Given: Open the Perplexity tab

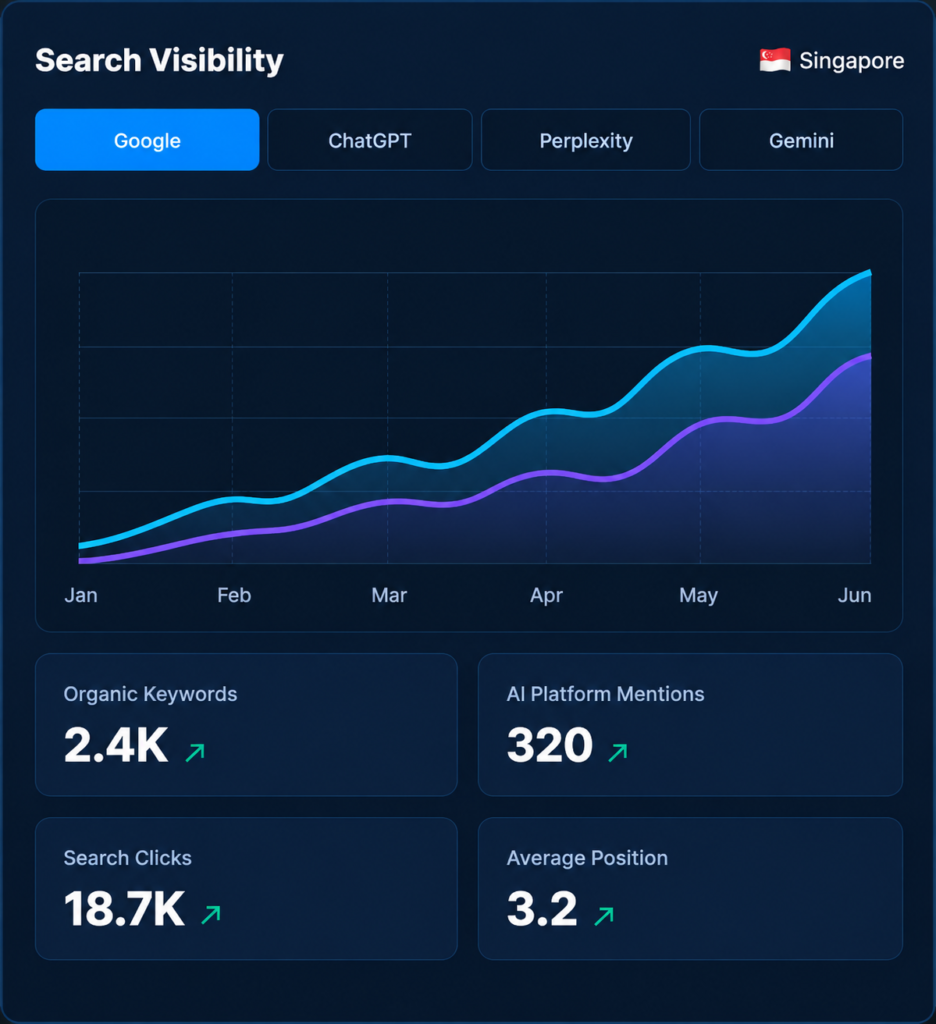Looking at the screenshot, I should click(x=586, y=140).
